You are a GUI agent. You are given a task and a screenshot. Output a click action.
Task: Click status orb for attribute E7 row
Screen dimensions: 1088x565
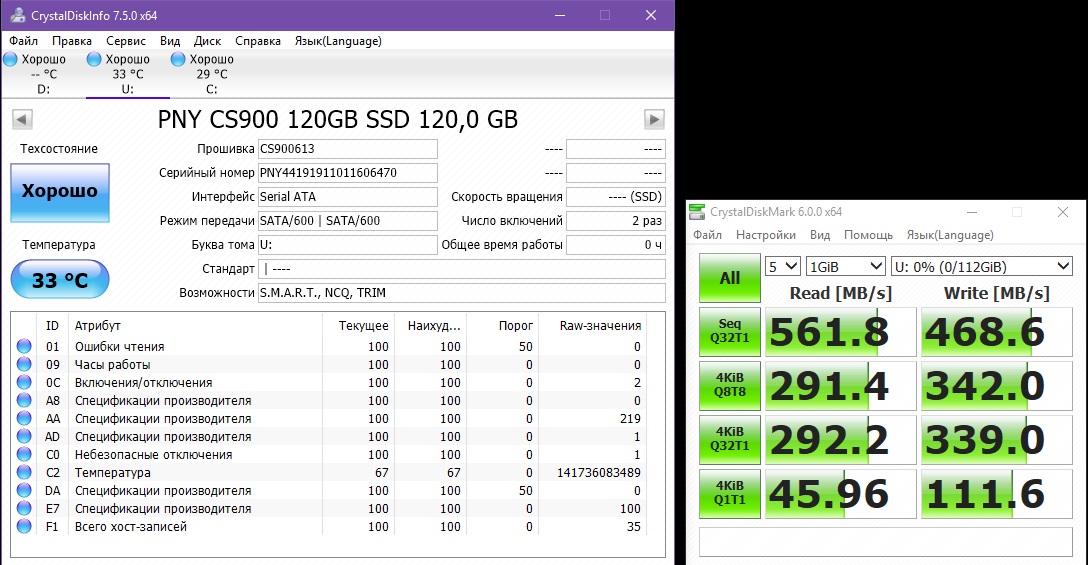click(x=24, y=508)
